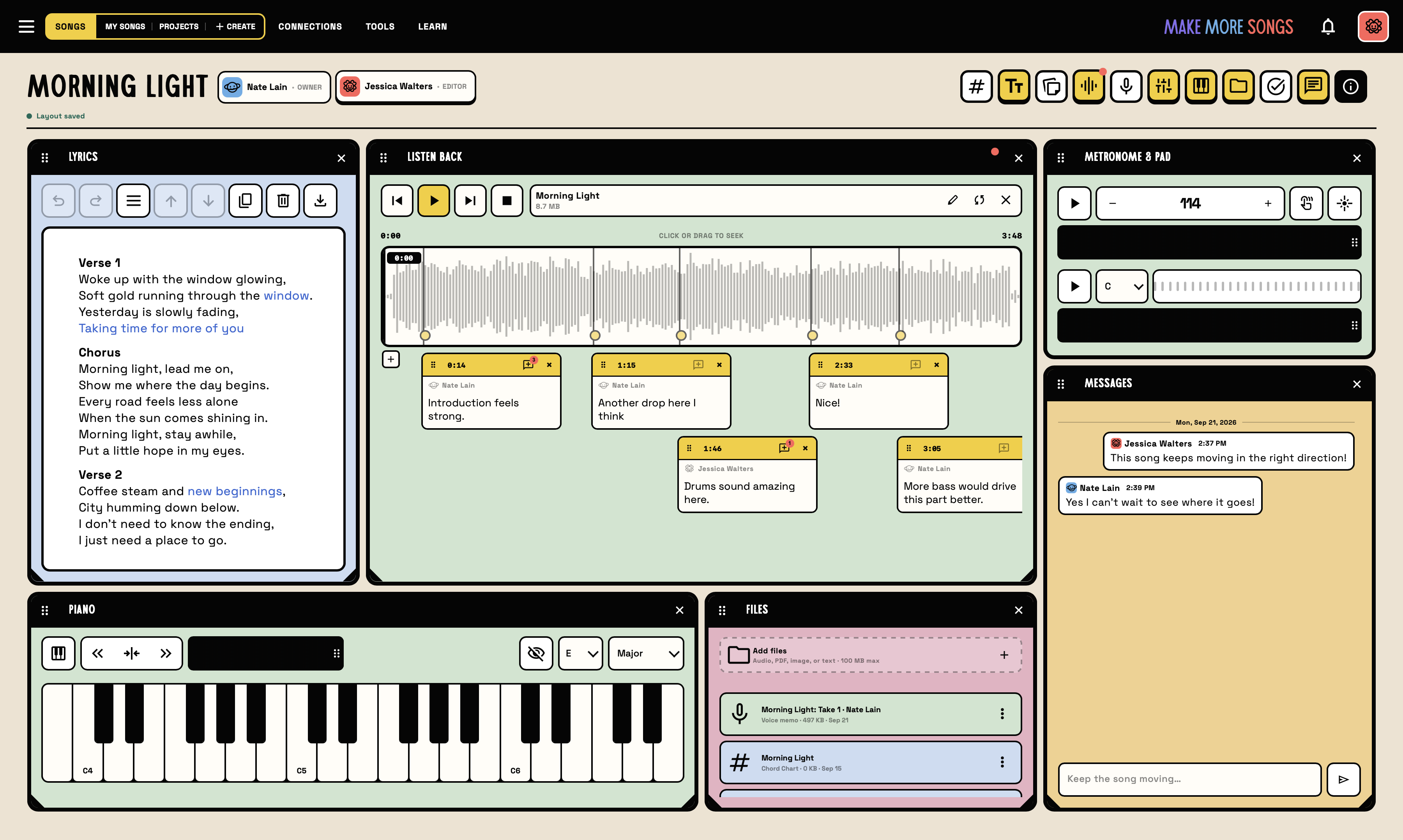
Task: Decrease the metronome tempo
Action: pos(1113,203)
